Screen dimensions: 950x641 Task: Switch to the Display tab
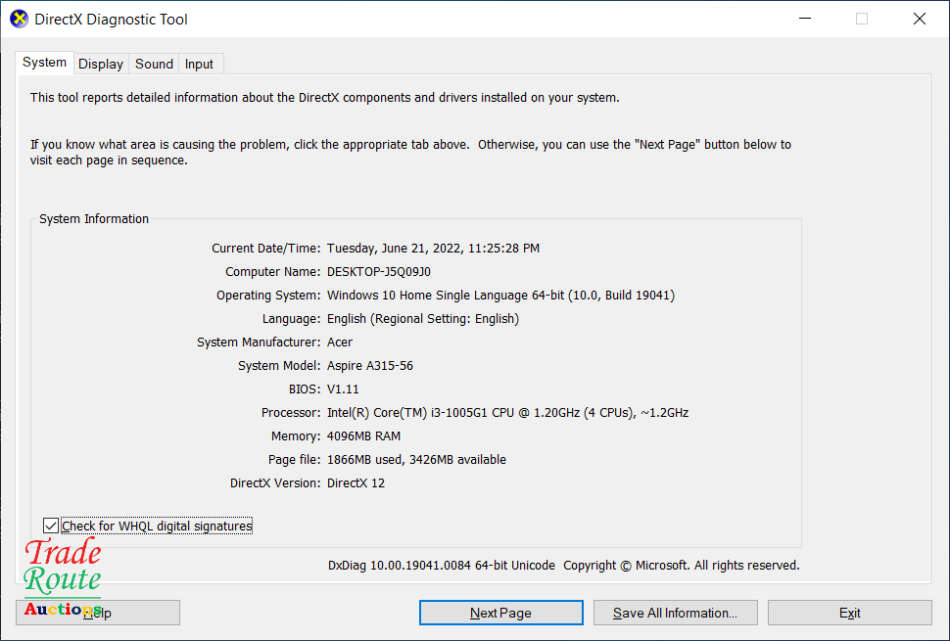tap(100, 63)
